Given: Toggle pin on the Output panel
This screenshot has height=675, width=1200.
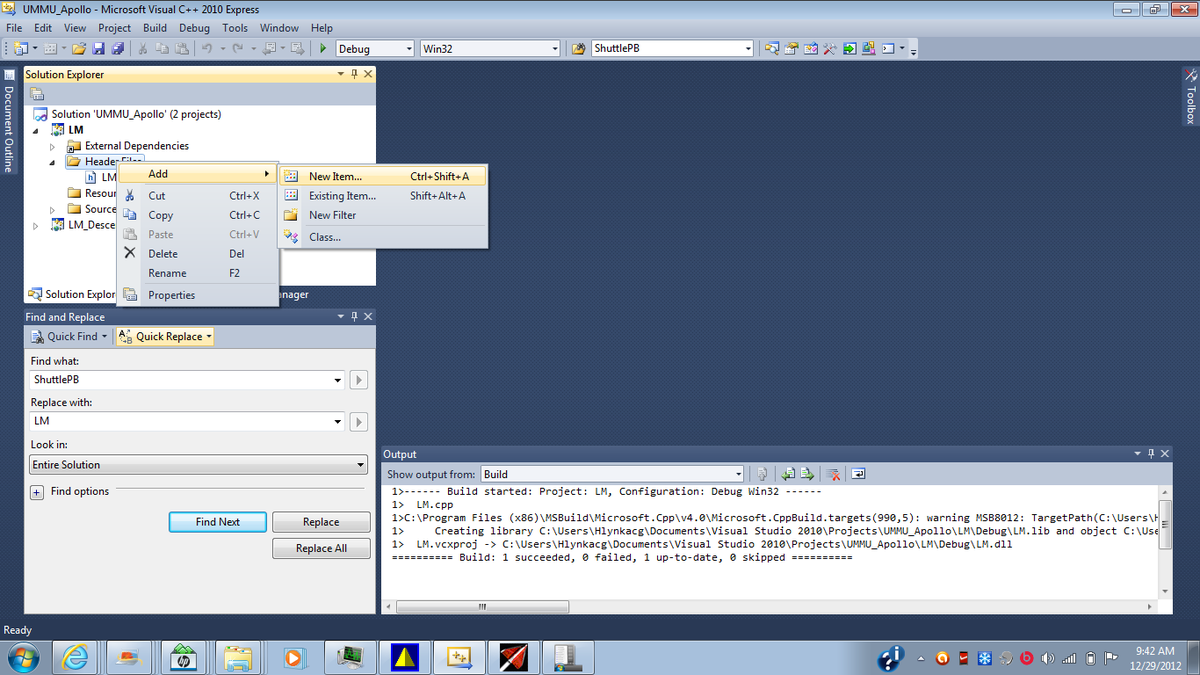Looking at the screenshot, I should tap(1150, 453).
